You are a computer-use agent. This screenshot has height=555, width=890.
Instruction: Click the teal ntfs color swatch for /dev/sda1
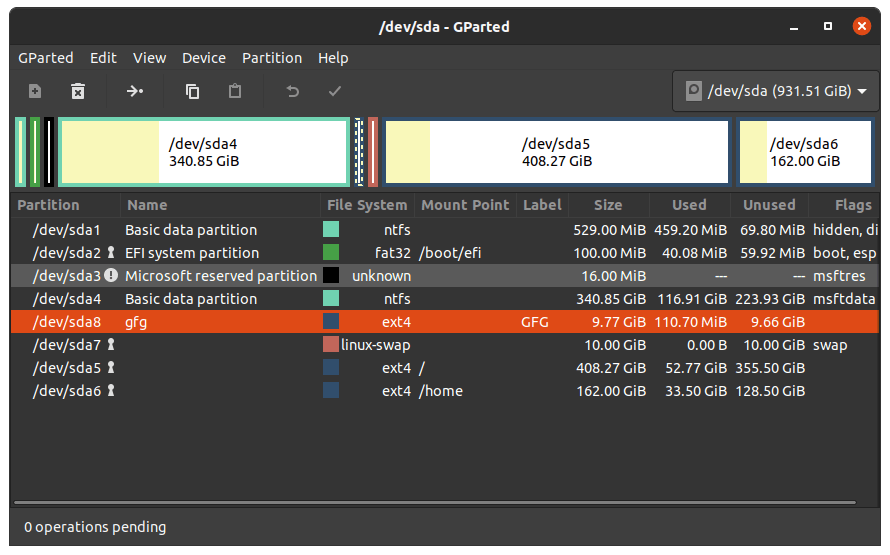pyautogui.click(x=331, y=229)
